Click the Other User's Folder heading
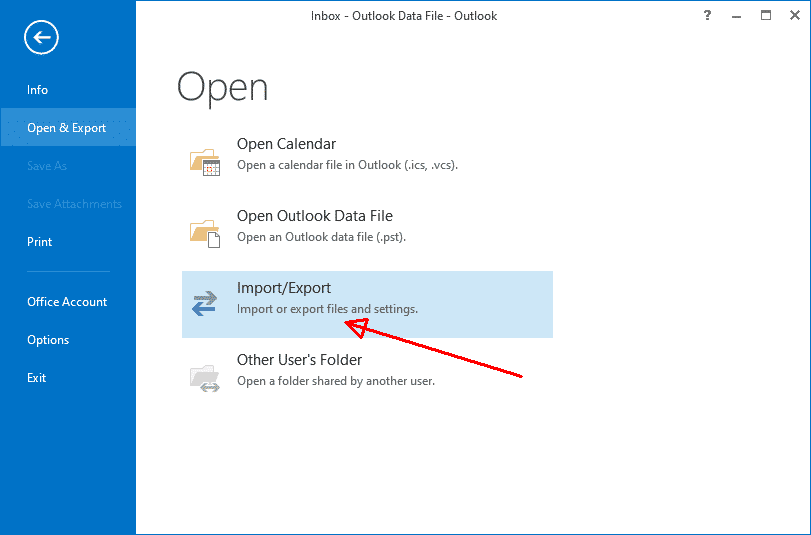The width and height of the screenshot is (811, 535). [299, 360]
